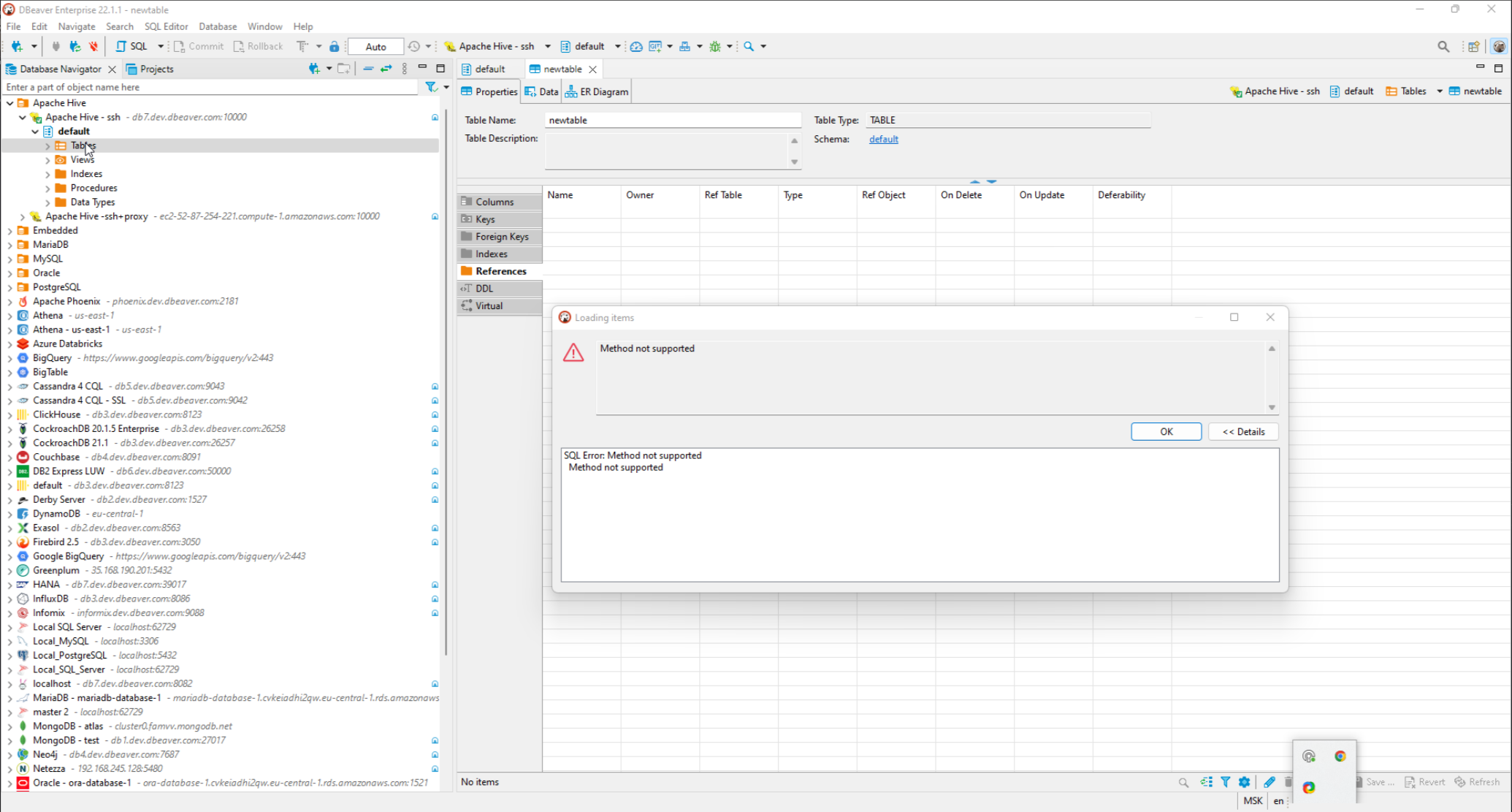Click the default schema link
1512x812 pixels.
coord(883,139)
